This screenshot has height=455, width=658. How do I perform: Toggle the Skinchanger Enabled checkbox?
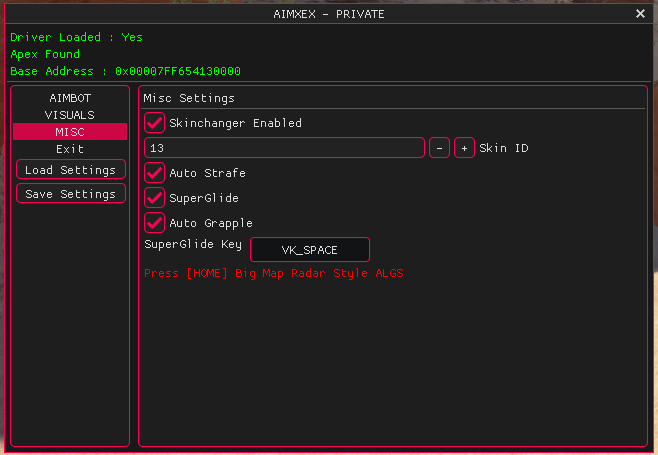click(155, 123)
